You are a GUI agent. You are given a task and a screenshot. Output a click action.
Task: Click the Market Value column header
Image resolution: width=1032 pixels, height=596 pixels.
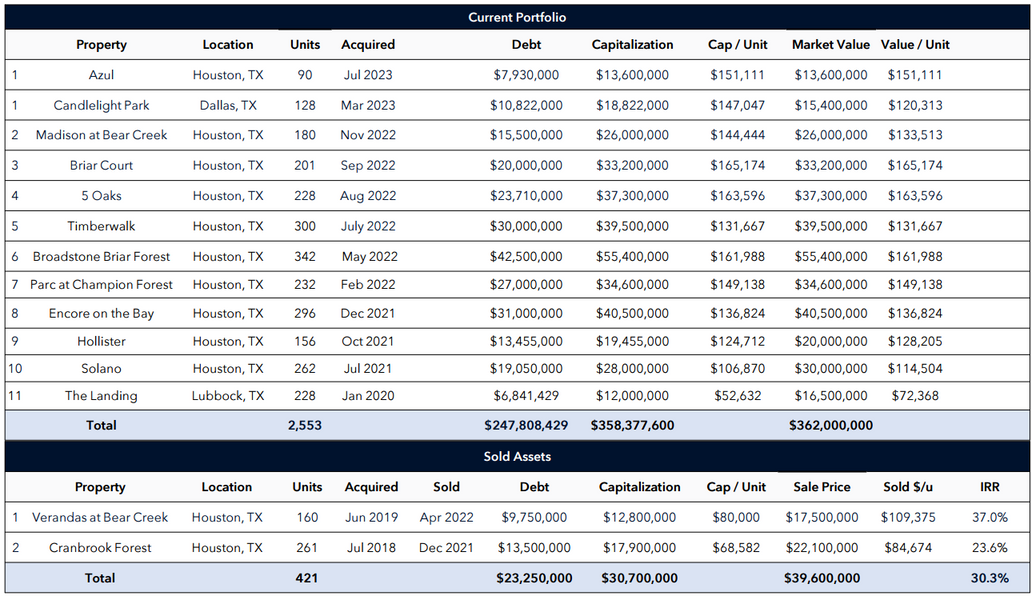[x=831, y=45]
